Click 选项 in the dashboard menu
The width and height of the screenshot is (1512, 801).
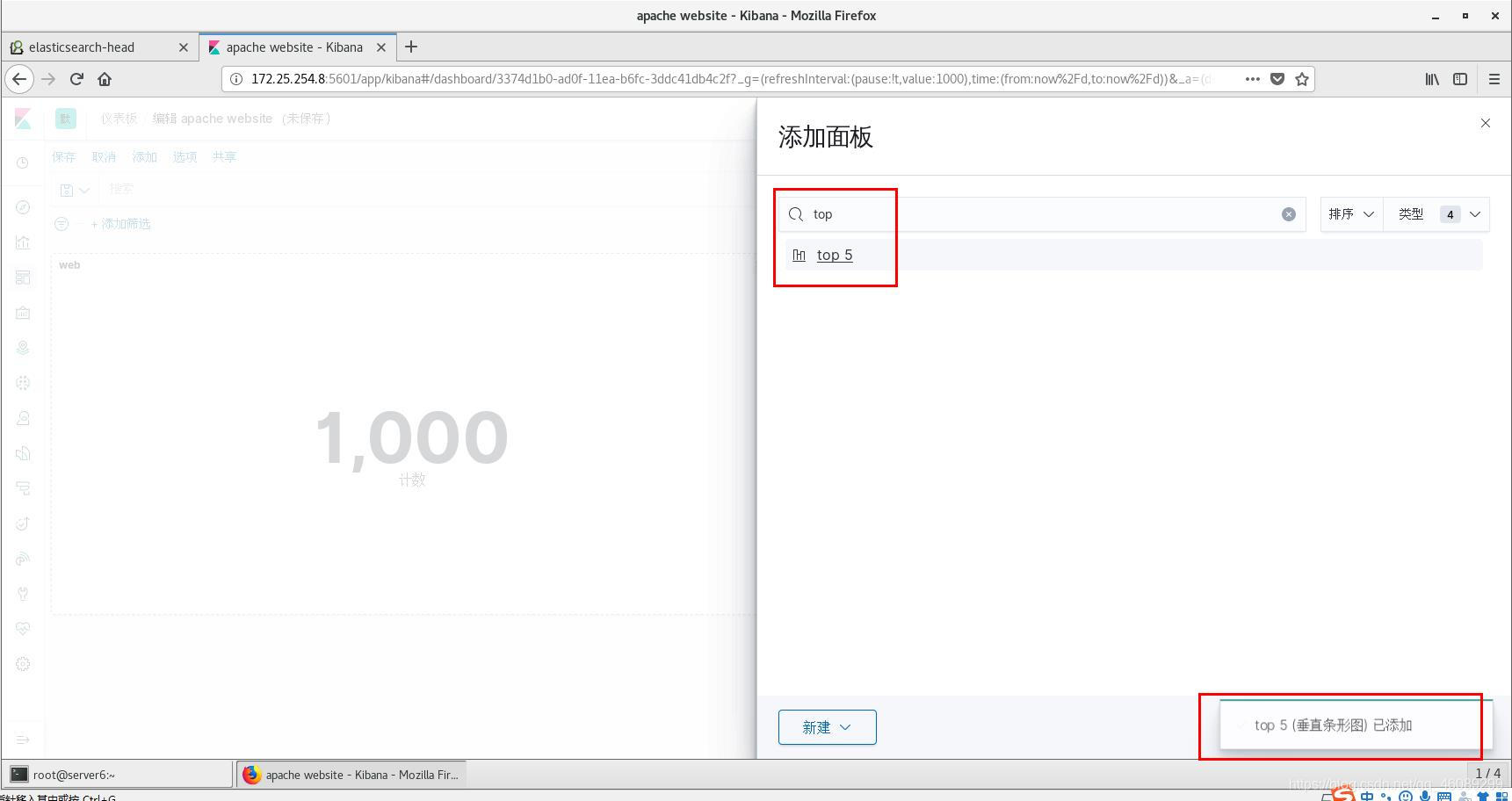(184, 157)
